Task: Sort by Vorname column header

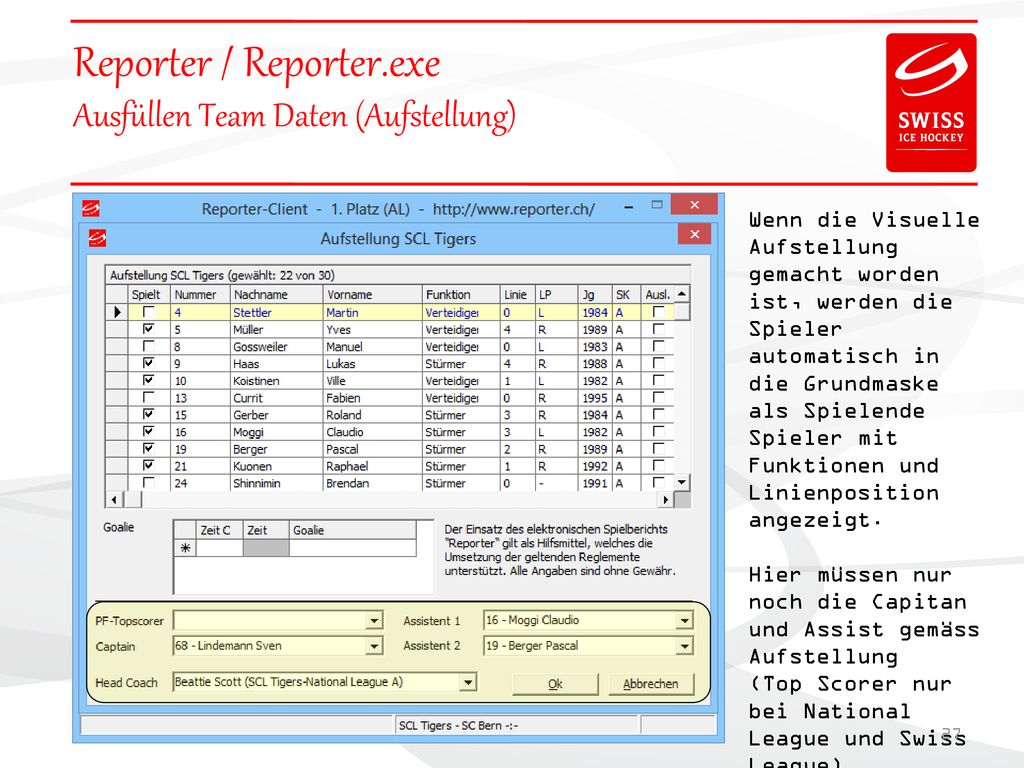Action: tap(372, 295)
